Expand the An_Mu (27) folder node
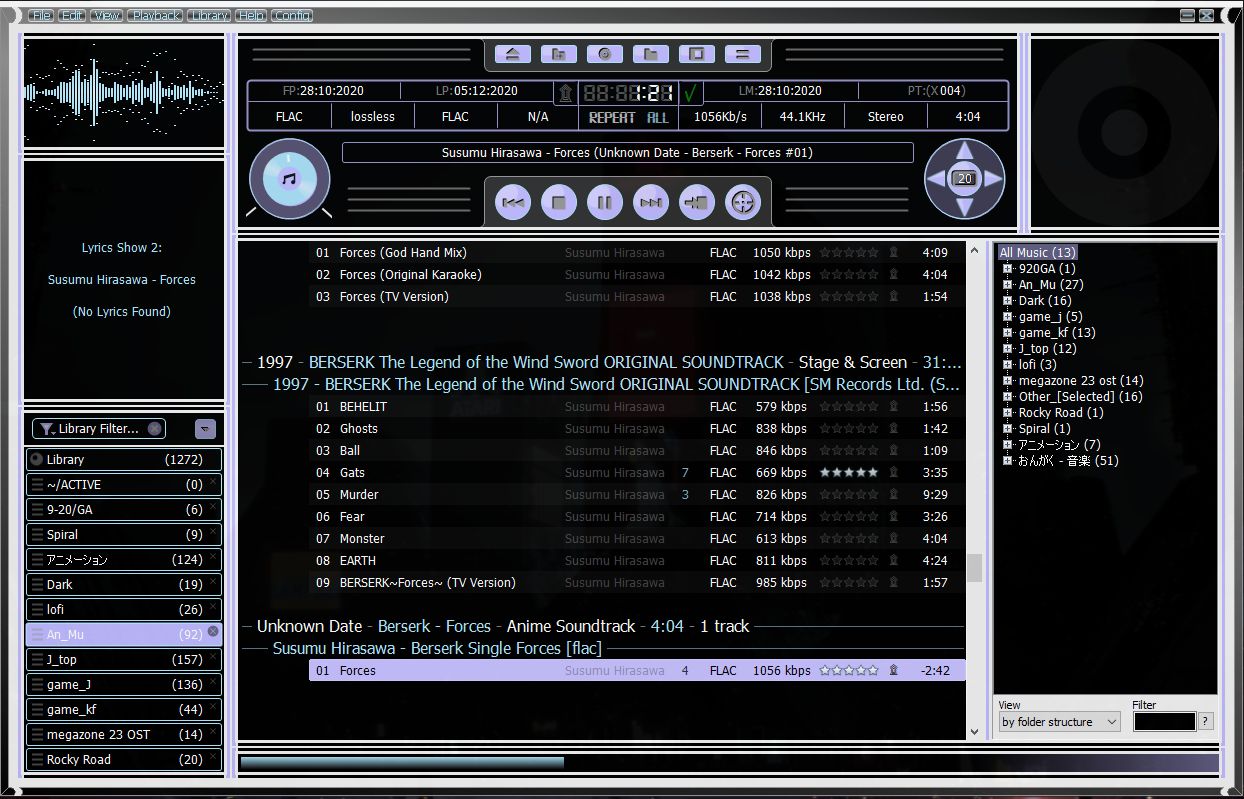 pos(1007,285)
